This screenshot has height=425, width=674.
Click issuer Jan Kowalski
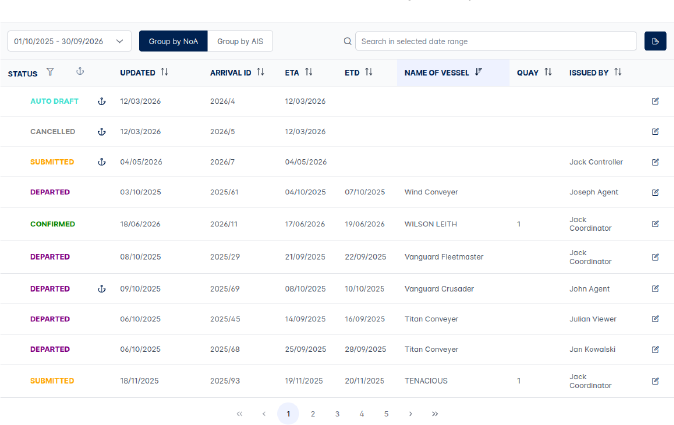pos(592,349)
